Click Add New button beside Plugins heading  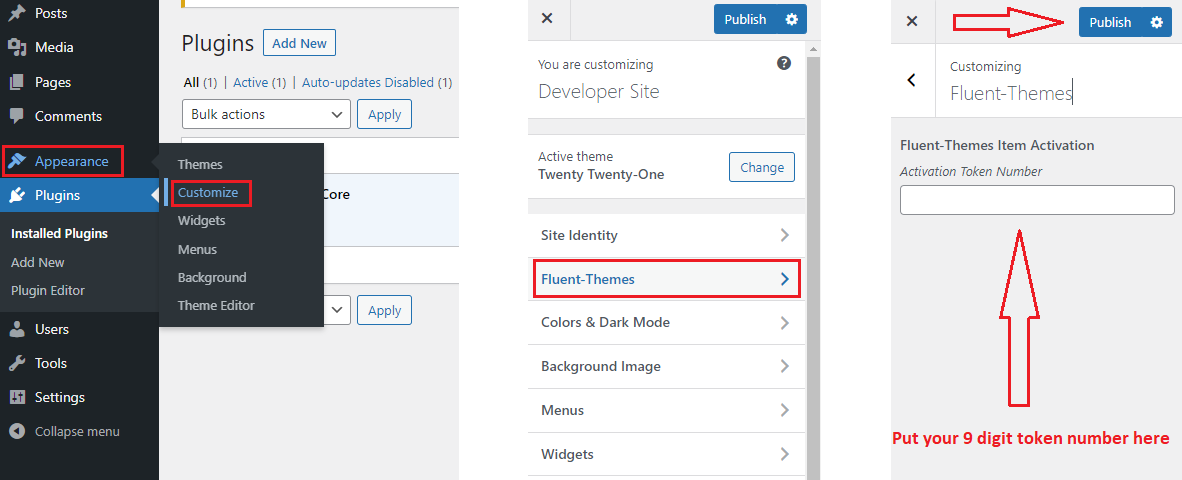[299, 43]
